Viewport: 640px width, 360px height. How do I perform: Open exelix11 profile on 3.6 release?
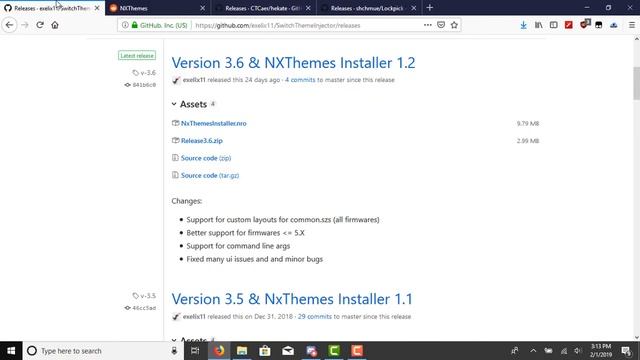(194, 80)
